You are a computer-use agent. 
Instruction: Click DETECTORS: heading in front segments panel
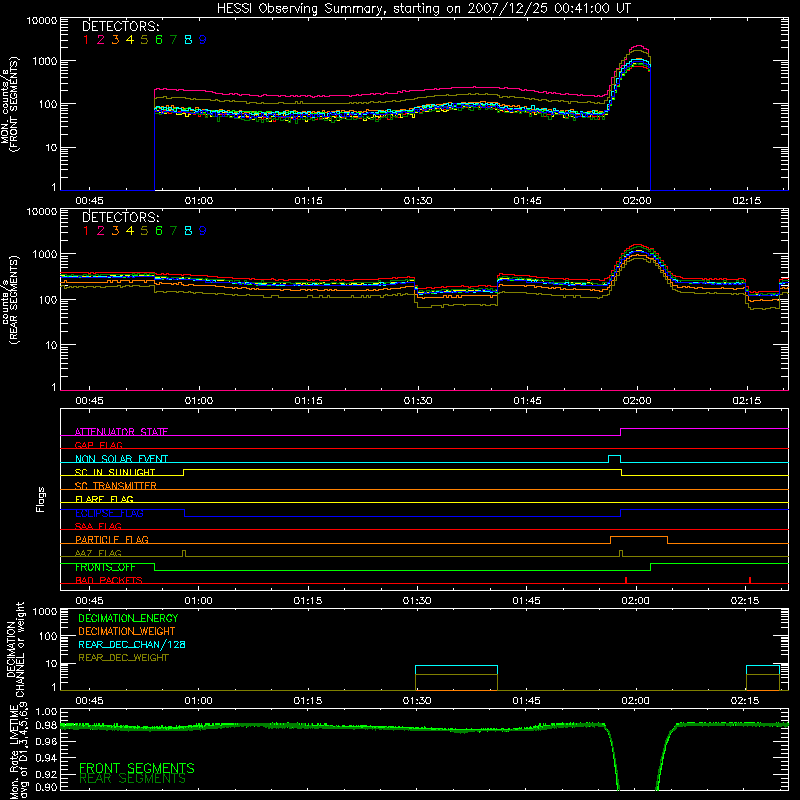pyautogui.click(x=121, y=27)
